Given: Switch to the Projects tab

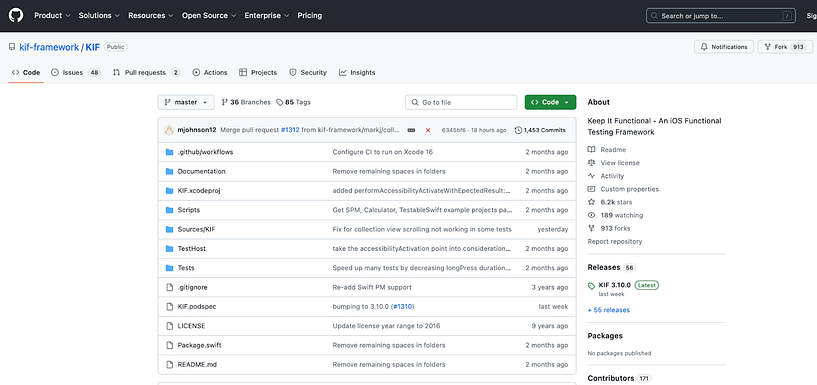Looking at the screenshot, I should coord(258,72).
